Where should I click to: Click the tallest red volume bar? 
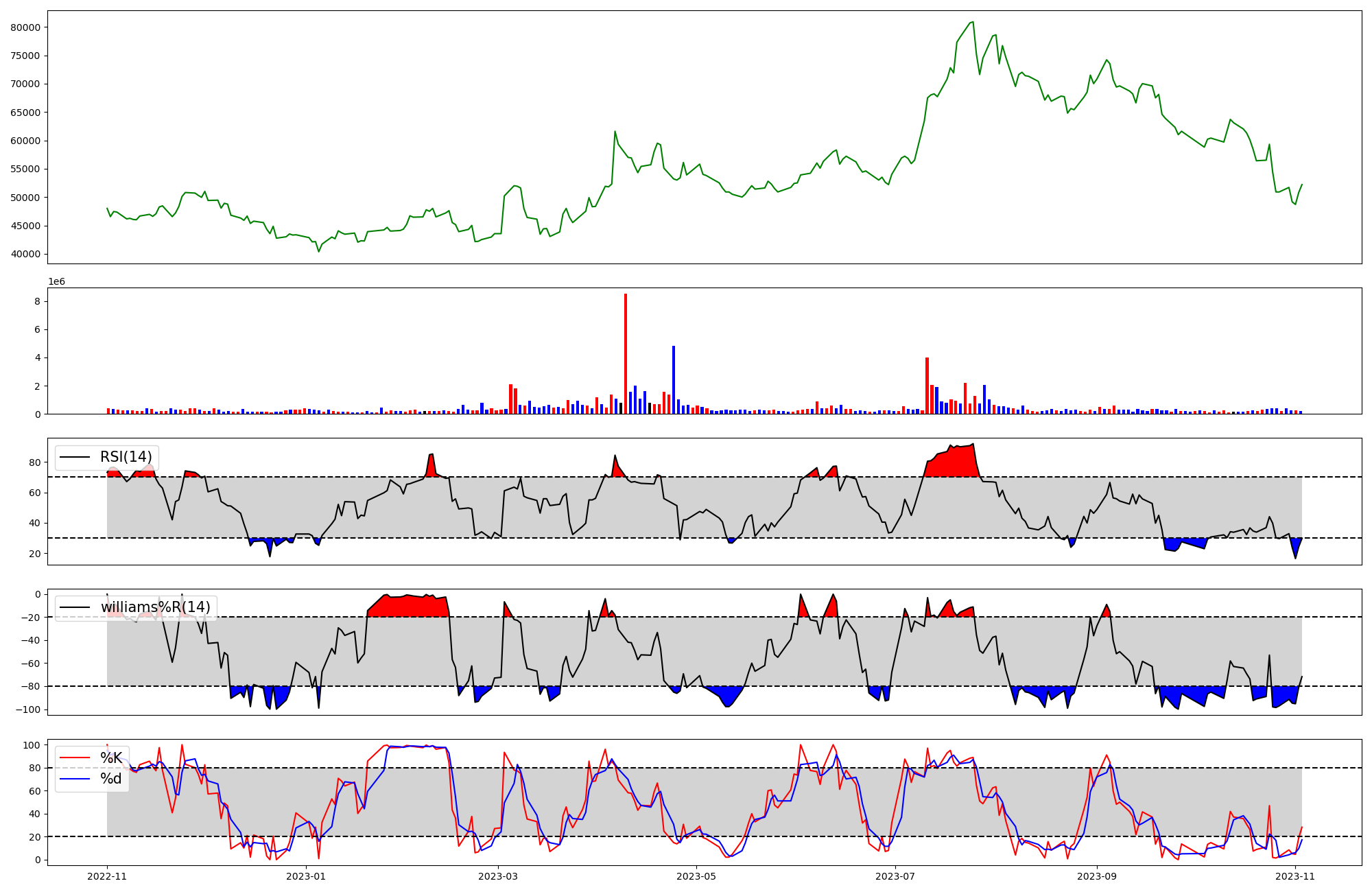626,353
